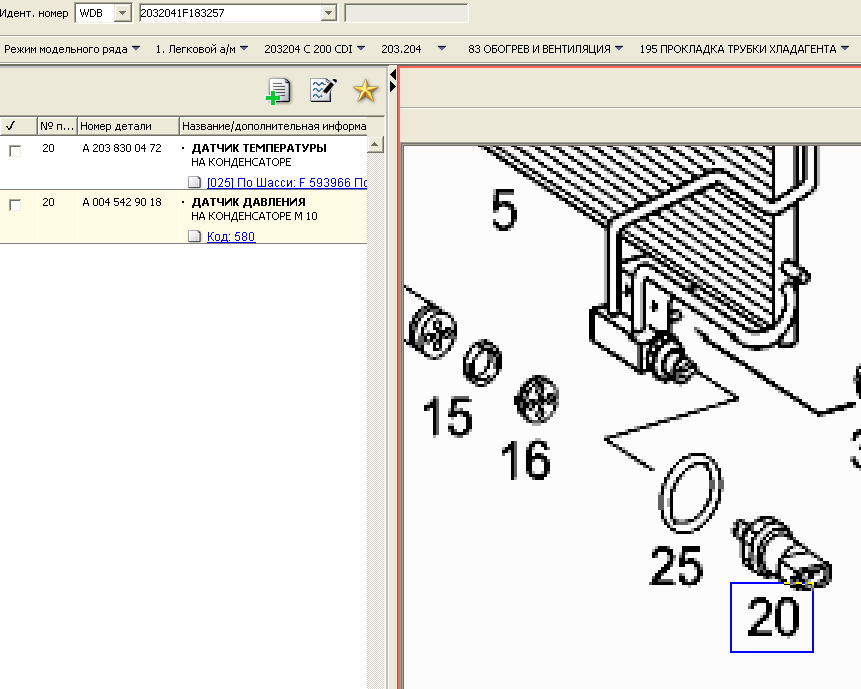Click the checkmark column header
The width and height of the screenshot is (861, 689).
(x=11, y=126)
